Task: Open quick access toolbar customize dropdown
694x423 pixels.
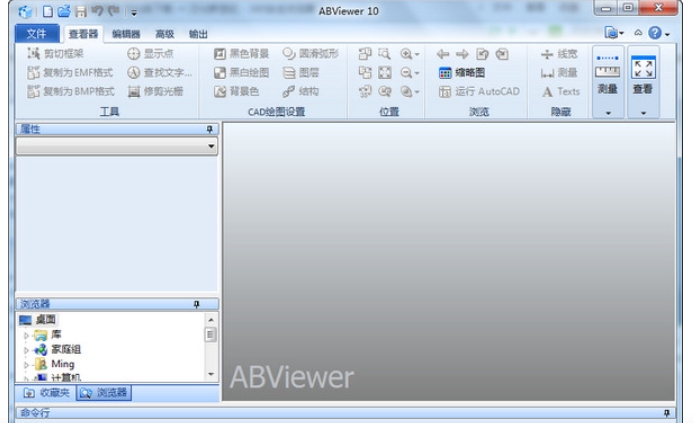Action: click(134, 13)
